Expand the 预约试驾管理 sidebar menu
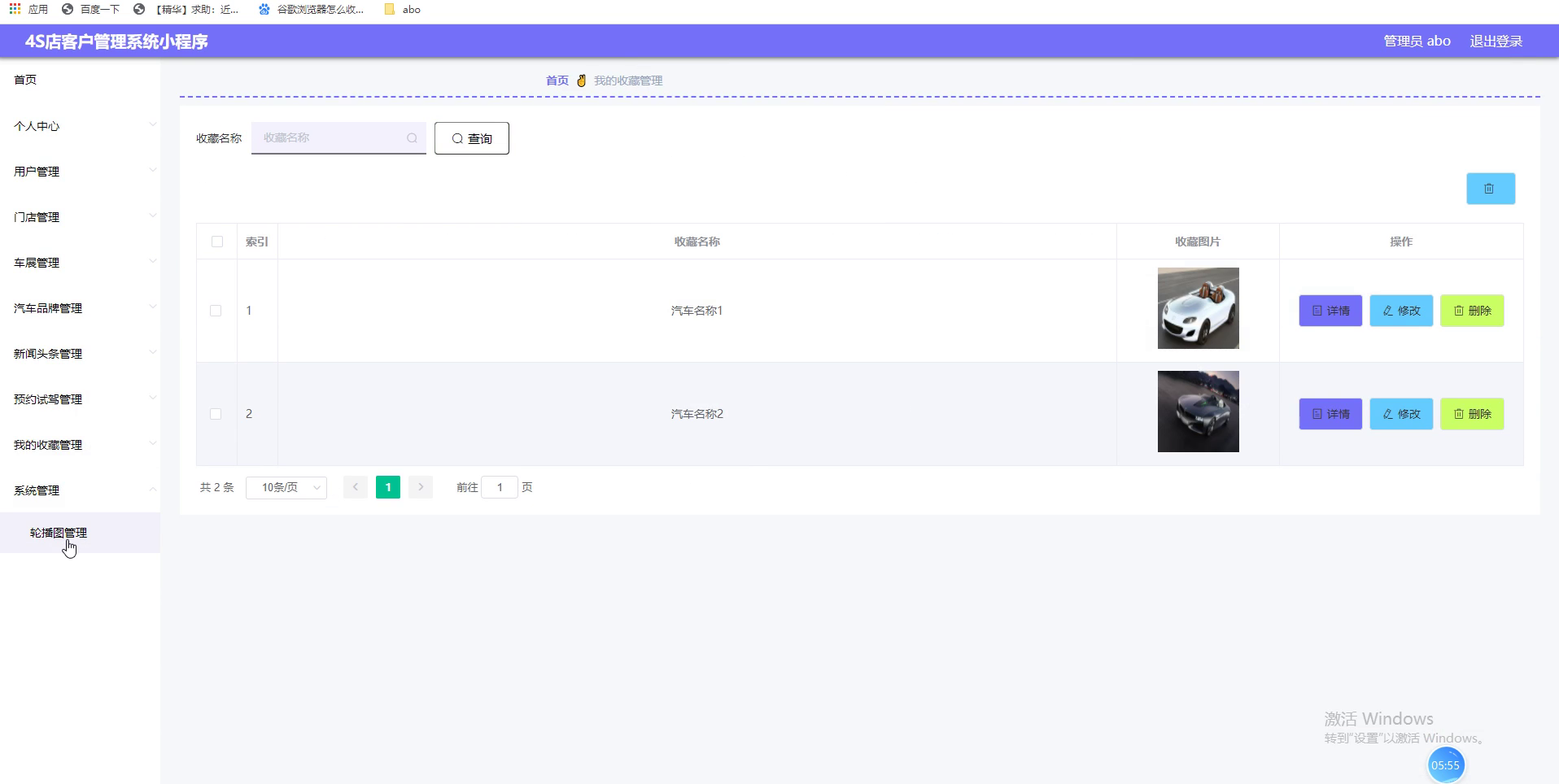Viewport: 1559px width, 784px height. 80,399
